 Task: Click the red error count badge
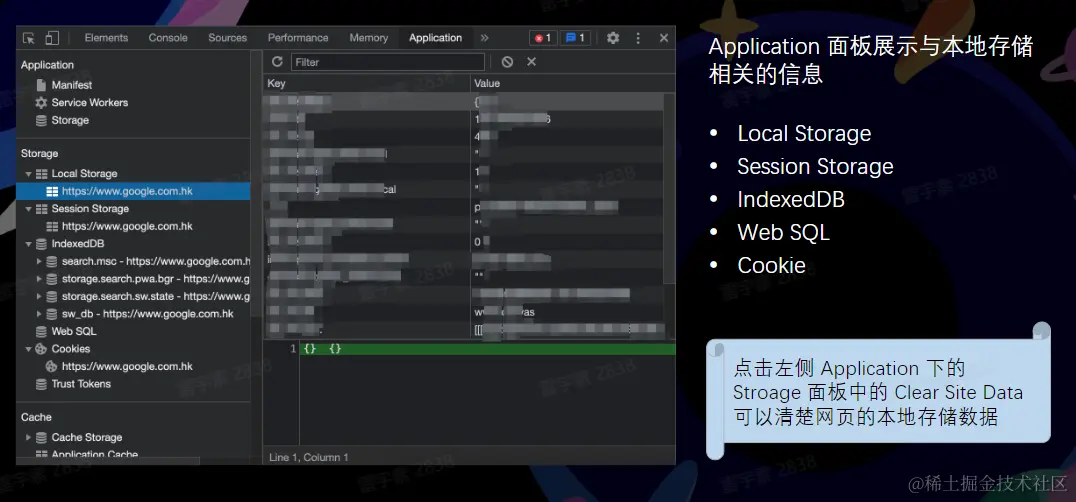point(543,38)
